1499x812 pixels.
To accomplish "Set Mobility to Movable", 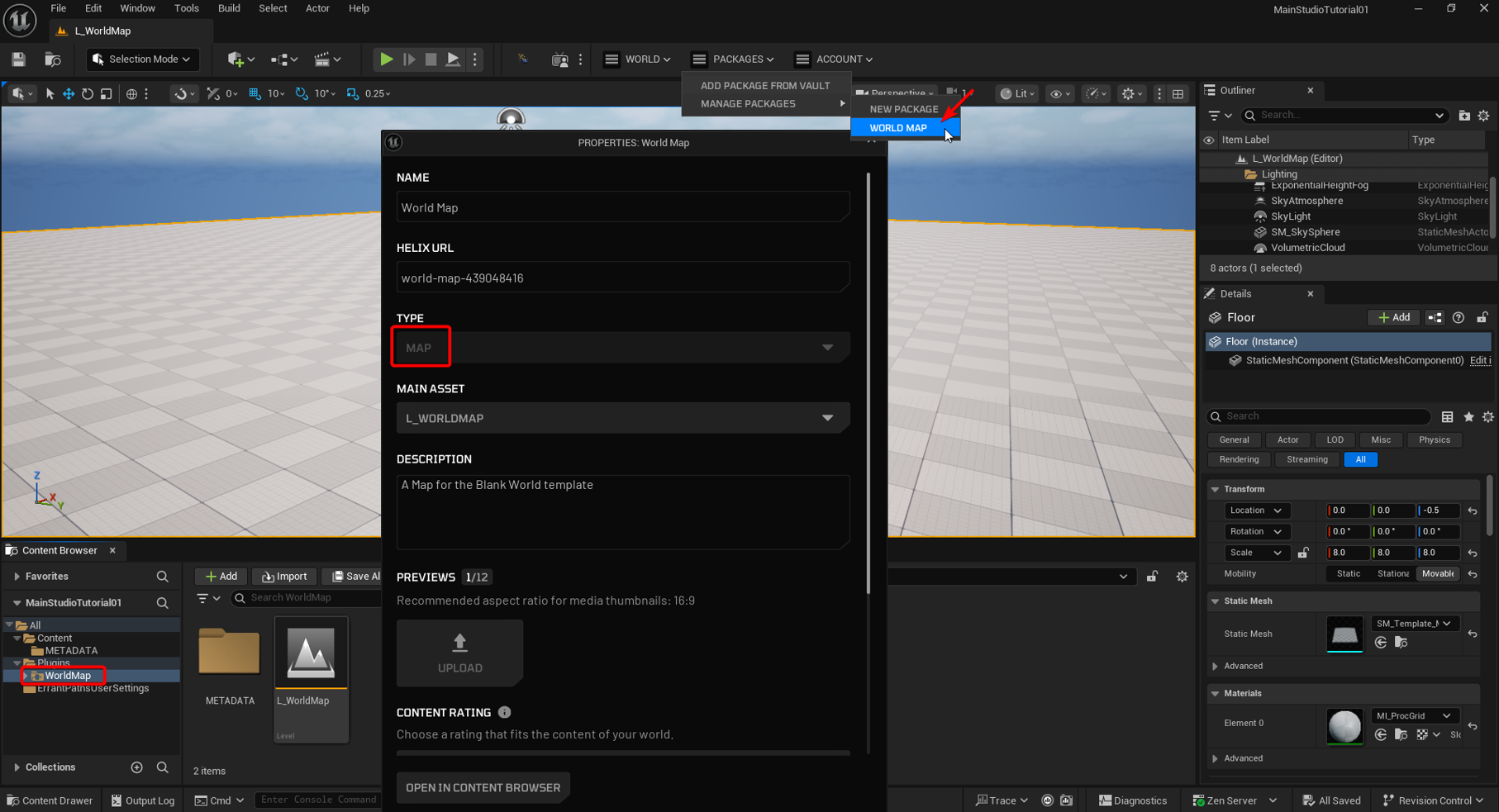I will point(1438,573).
